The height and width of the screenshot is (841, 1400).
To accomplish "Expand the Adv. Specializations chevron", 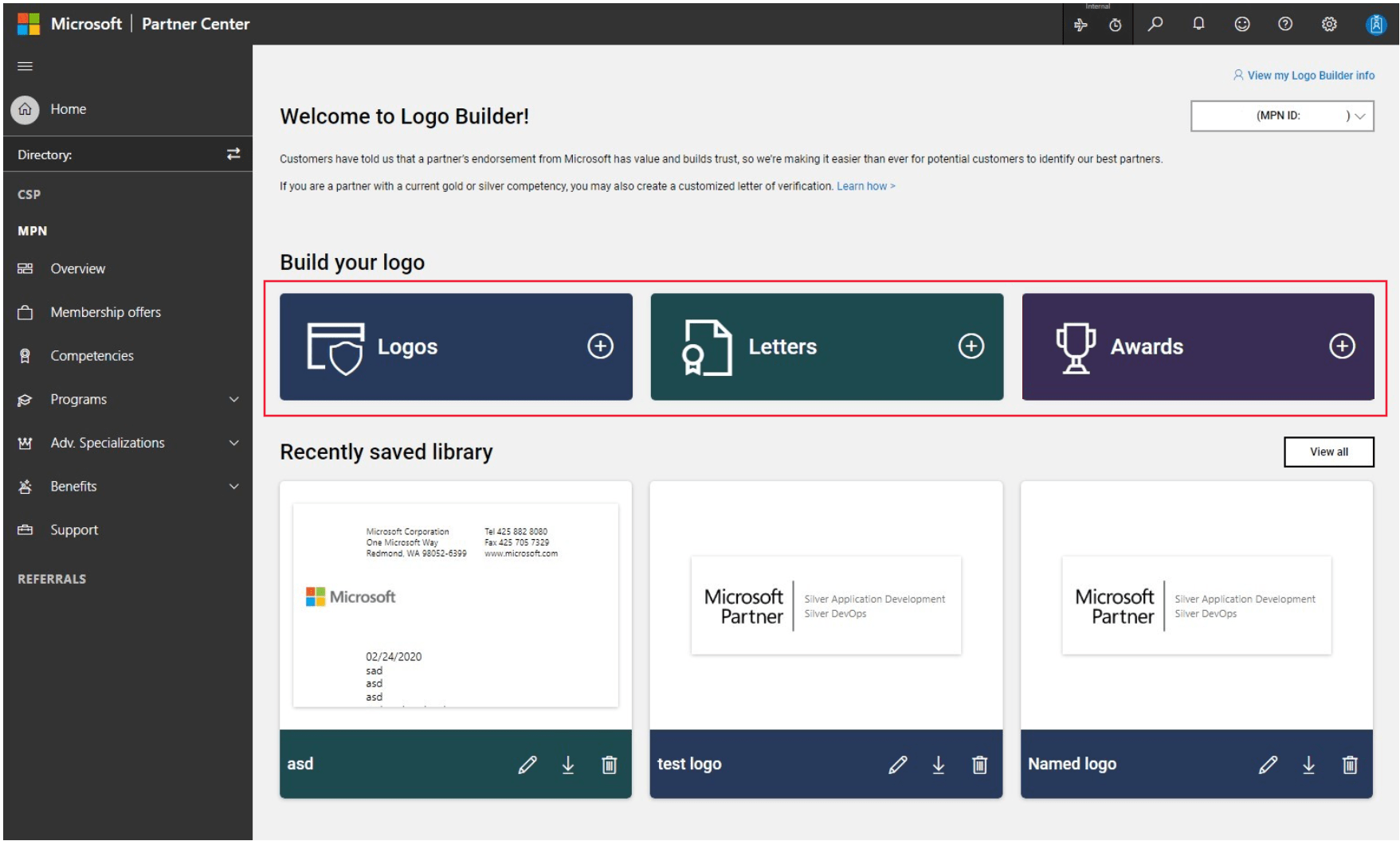I will pos(234,443).
